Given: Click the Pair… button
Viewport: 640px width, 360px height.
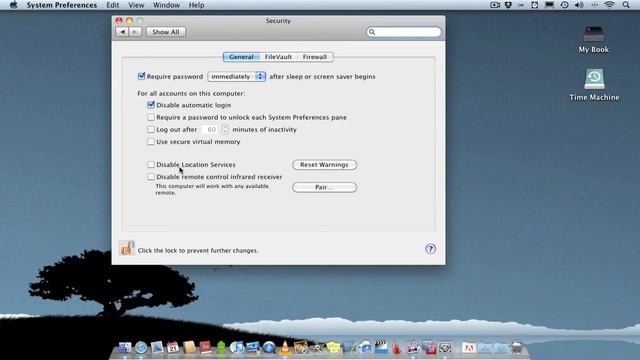Looking at the screenshot, I should click(324, 187).
